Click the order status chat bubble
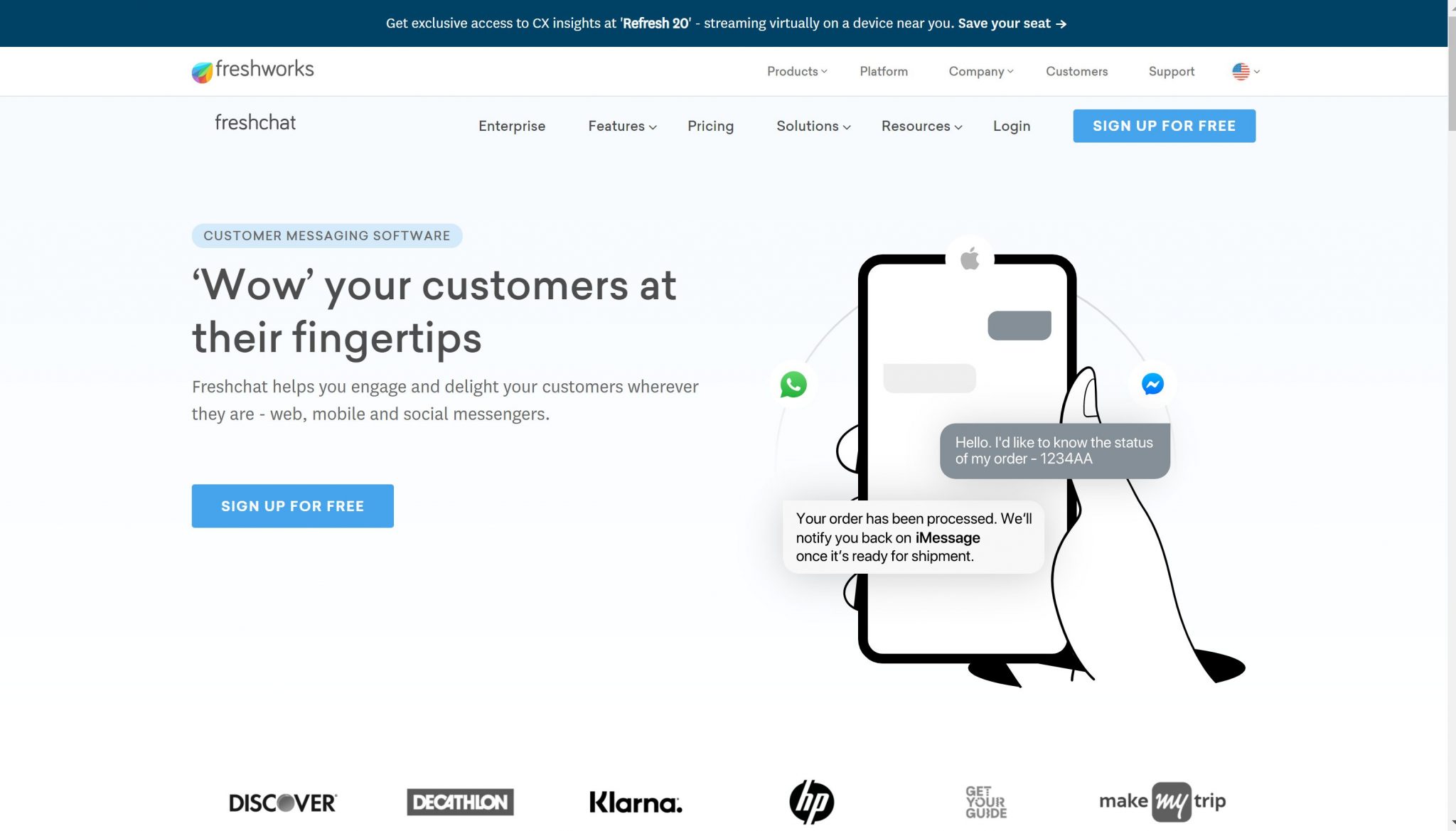This screenshot has width=1456, height=831. coord(1054,451)
